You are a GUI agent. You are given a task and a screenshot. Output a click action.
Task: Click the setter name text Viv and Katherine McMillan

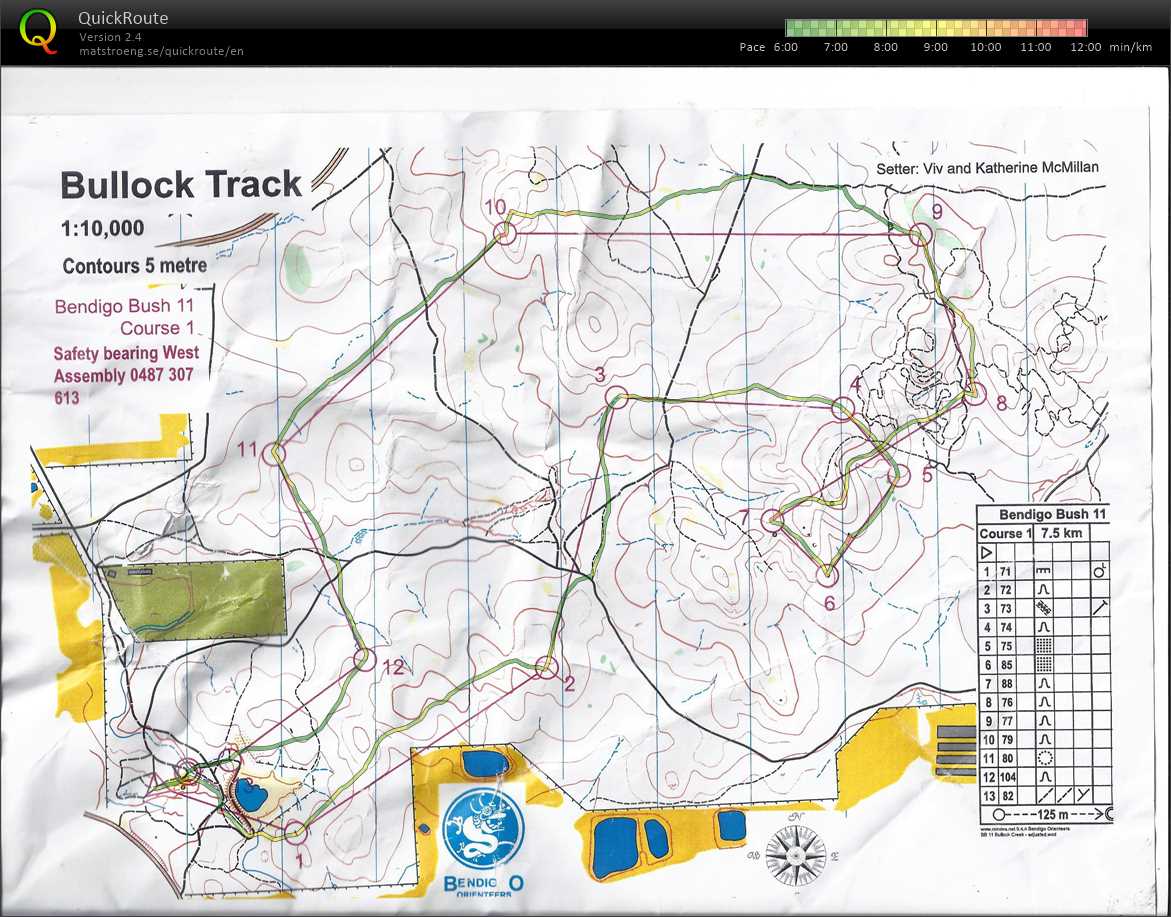[986, 168]
